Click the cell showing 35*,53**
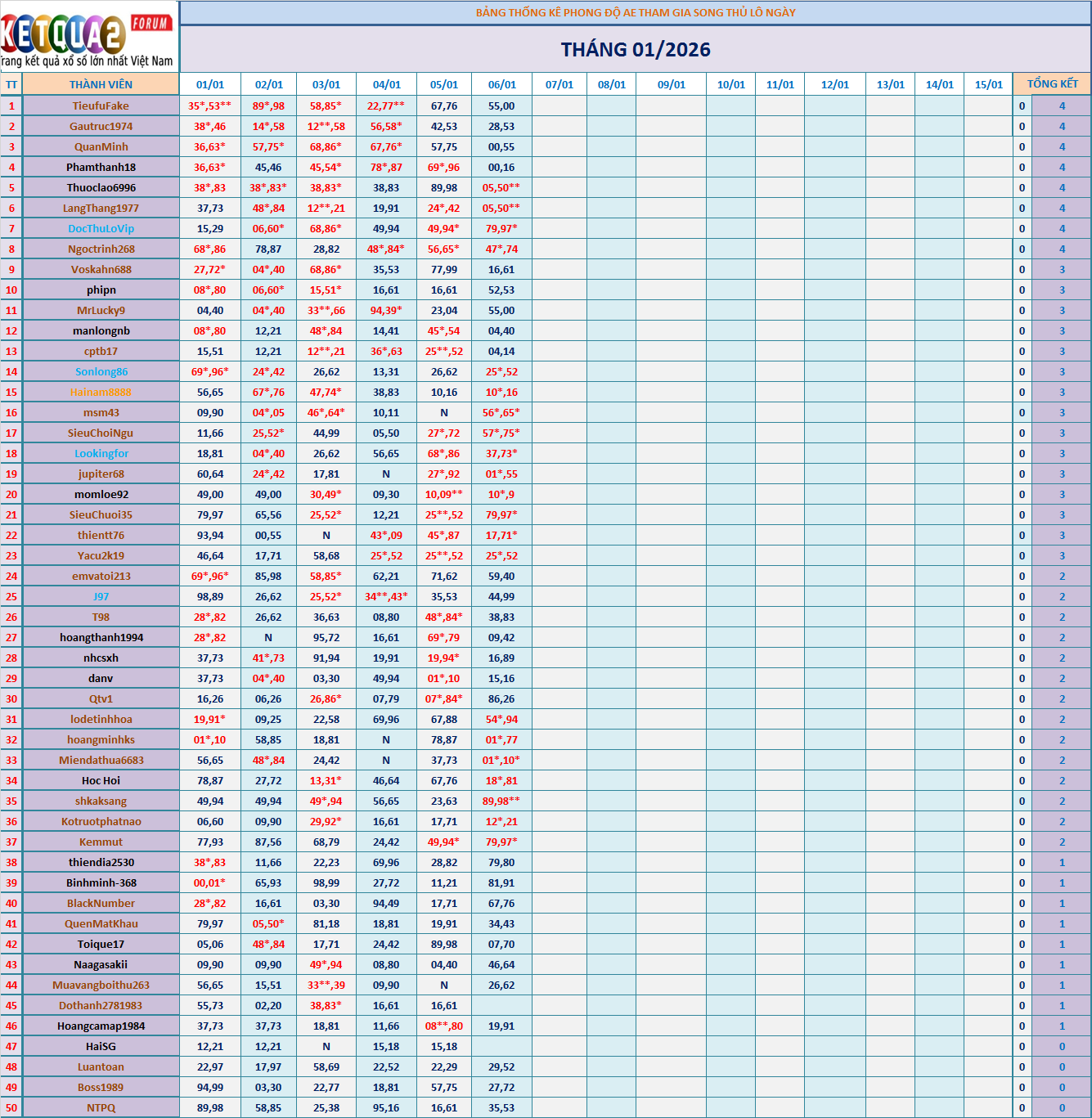 (x=210, y=106)
